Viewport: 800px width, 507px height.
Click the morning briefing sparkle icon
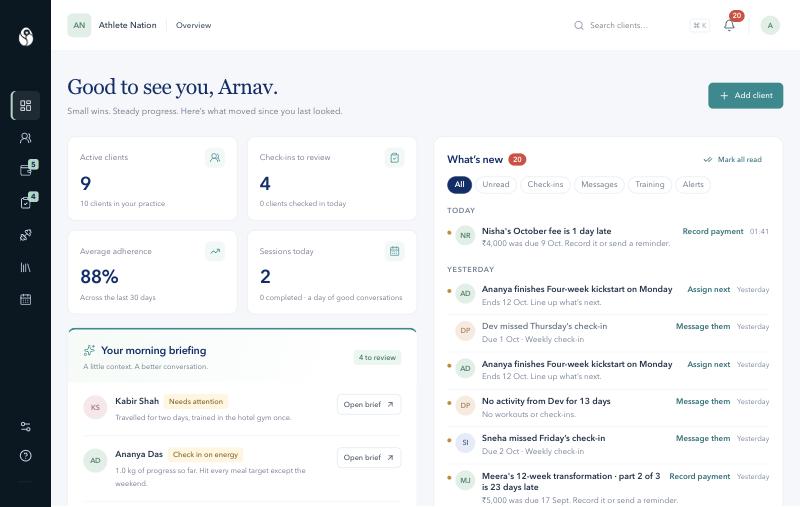[89, 350]
